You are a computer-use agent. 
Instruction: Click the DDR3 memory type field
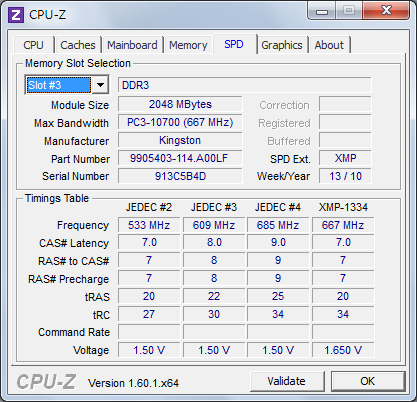pos(245,85)
